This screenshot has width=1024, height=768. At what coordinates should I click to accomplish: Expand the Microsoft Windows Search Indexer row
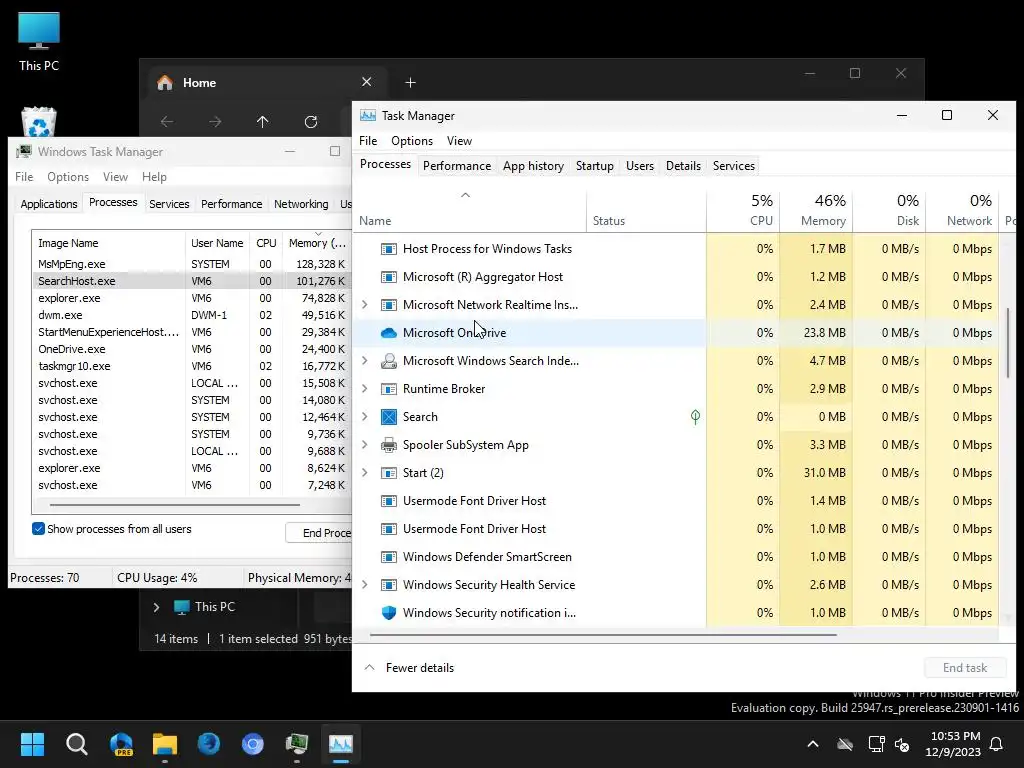(x=365, y=360)
